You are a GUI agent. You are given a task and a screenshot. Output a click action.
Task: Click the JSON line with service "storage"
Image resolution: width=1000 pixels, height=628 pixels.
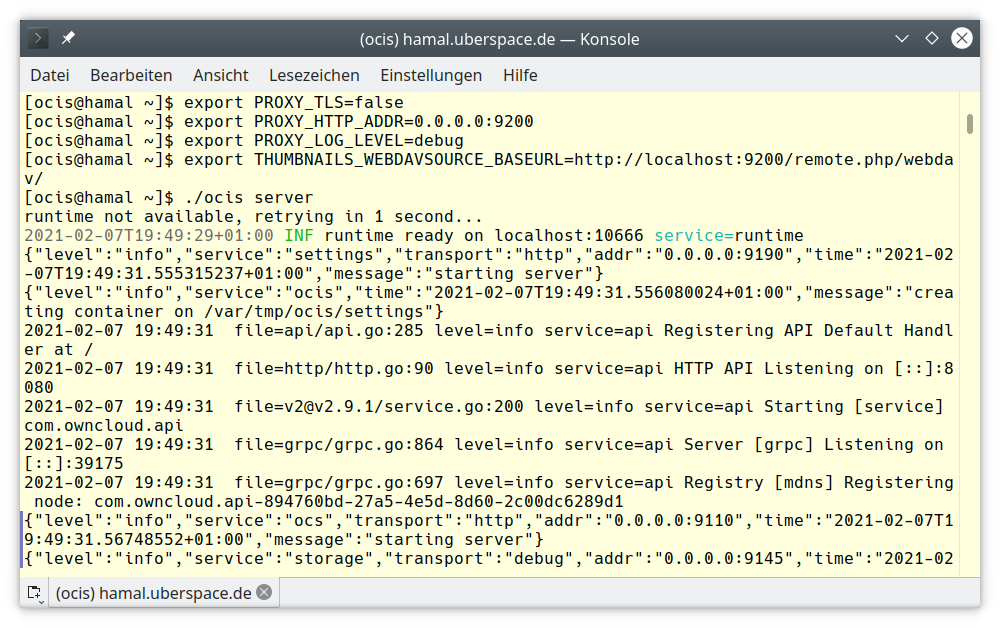pos(489,559)
